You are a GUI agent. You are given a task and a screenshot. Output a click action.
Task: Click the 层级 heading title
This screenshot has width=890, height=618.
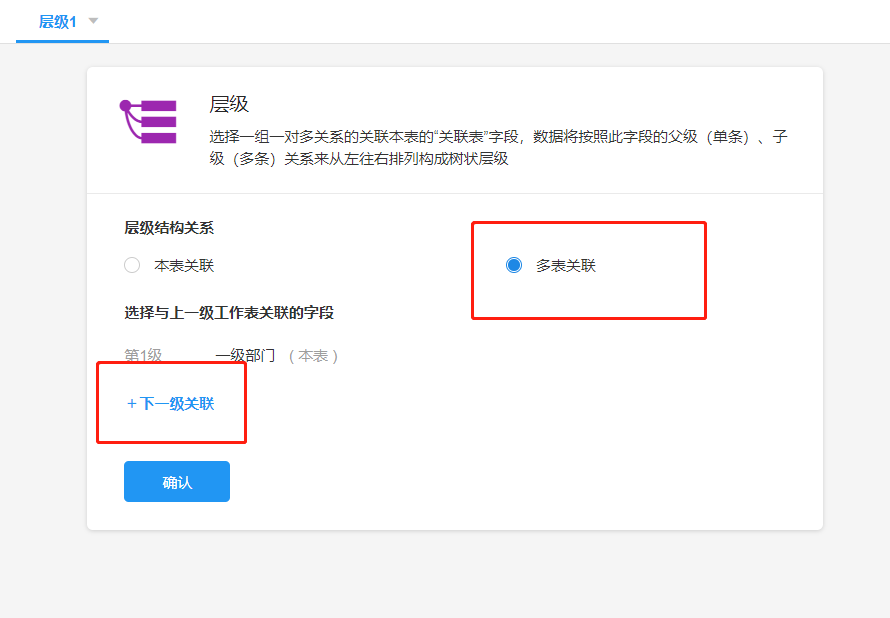pyautogui.click(x=229, y=104)
